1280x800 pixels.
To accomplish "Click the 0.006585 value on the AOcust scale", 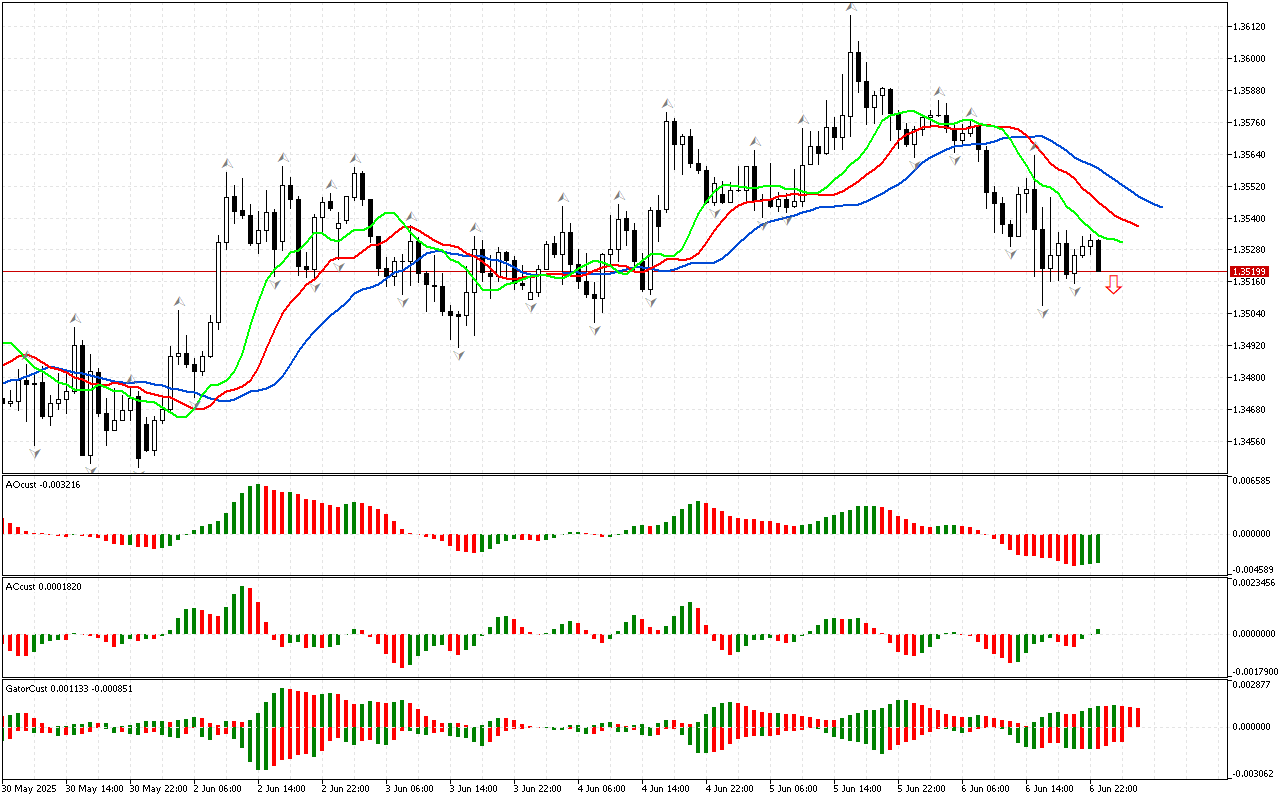I will (x=1254, y=481).
